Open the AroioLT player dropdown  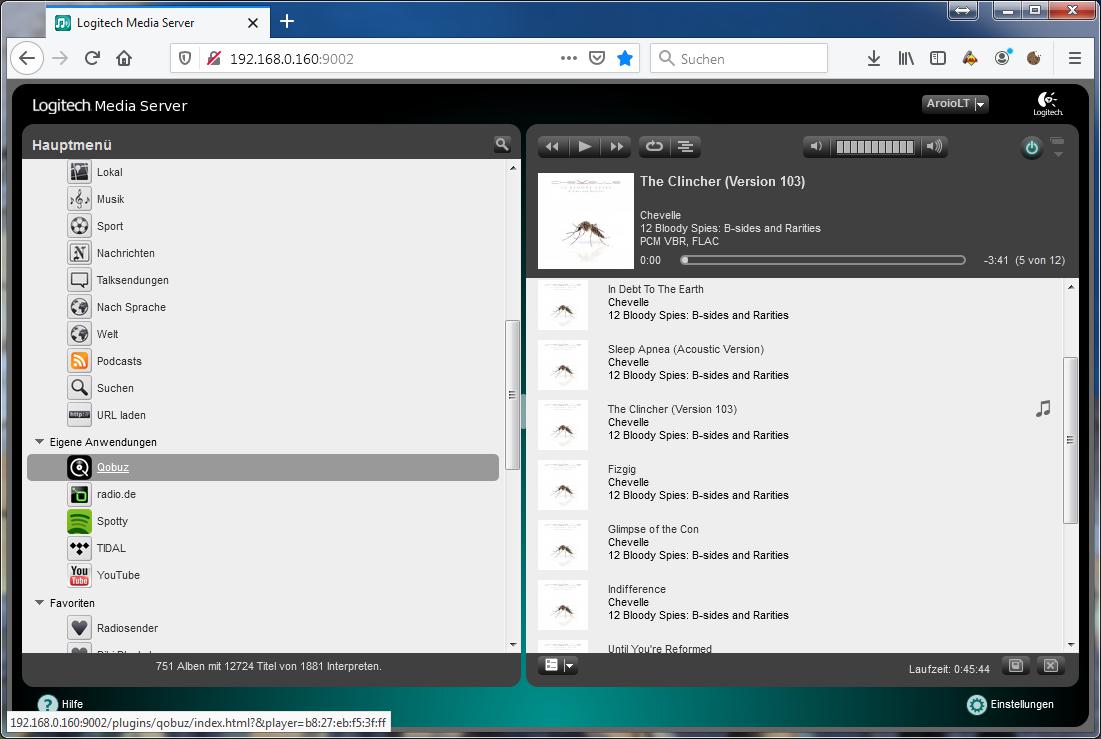(x=955, y=104)
